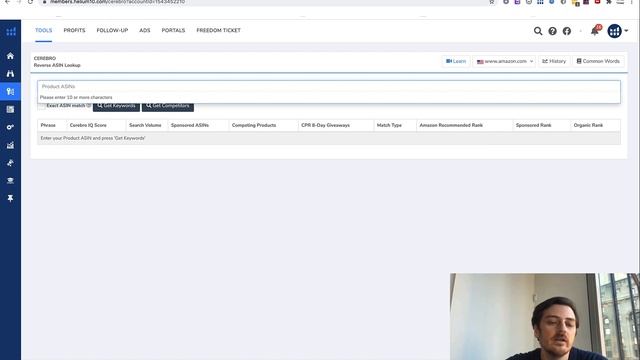This screenshot has height=360, width=640.
Task: Open the help question mark icon
Action: [552, 31]
